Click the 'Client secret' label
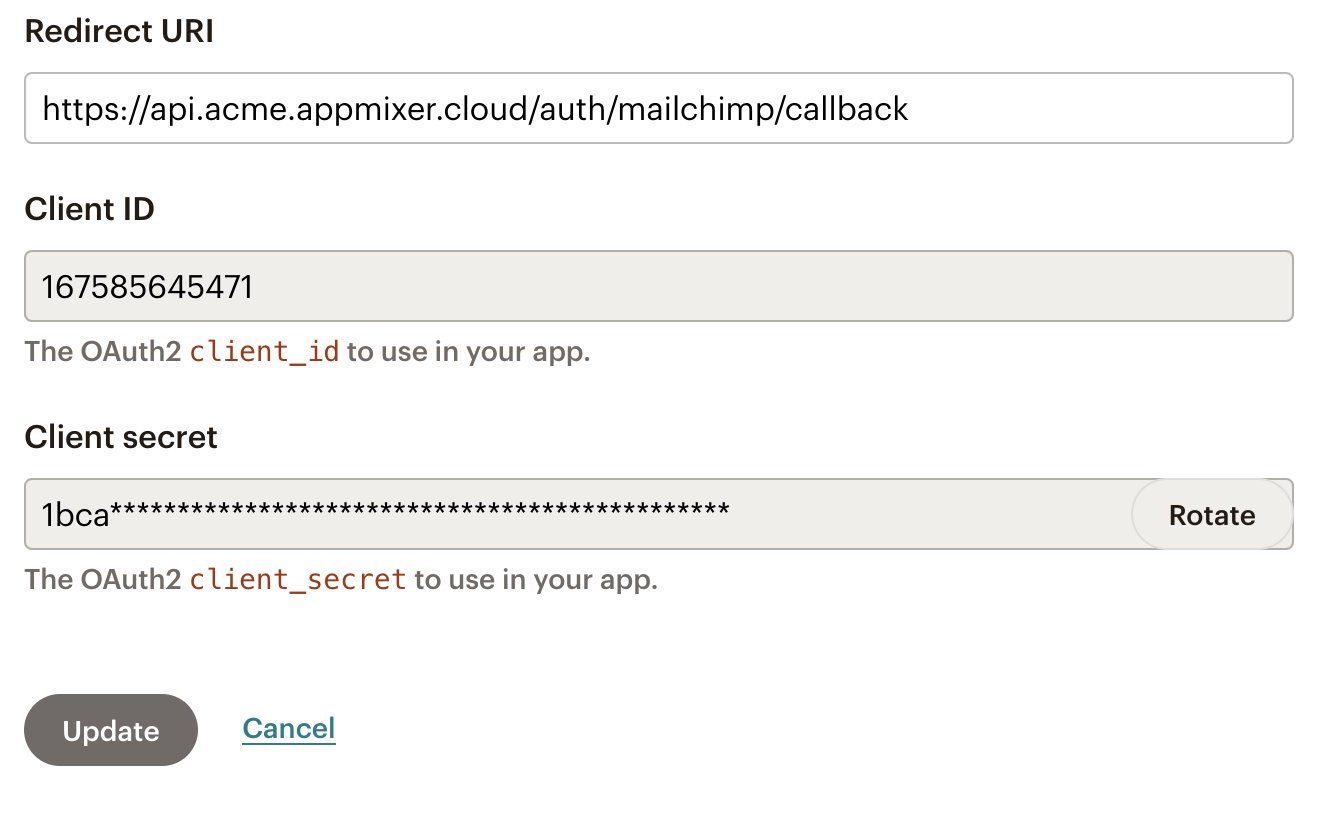Image resolution: width=1344 pixels, height=816 pixels. 121,437
